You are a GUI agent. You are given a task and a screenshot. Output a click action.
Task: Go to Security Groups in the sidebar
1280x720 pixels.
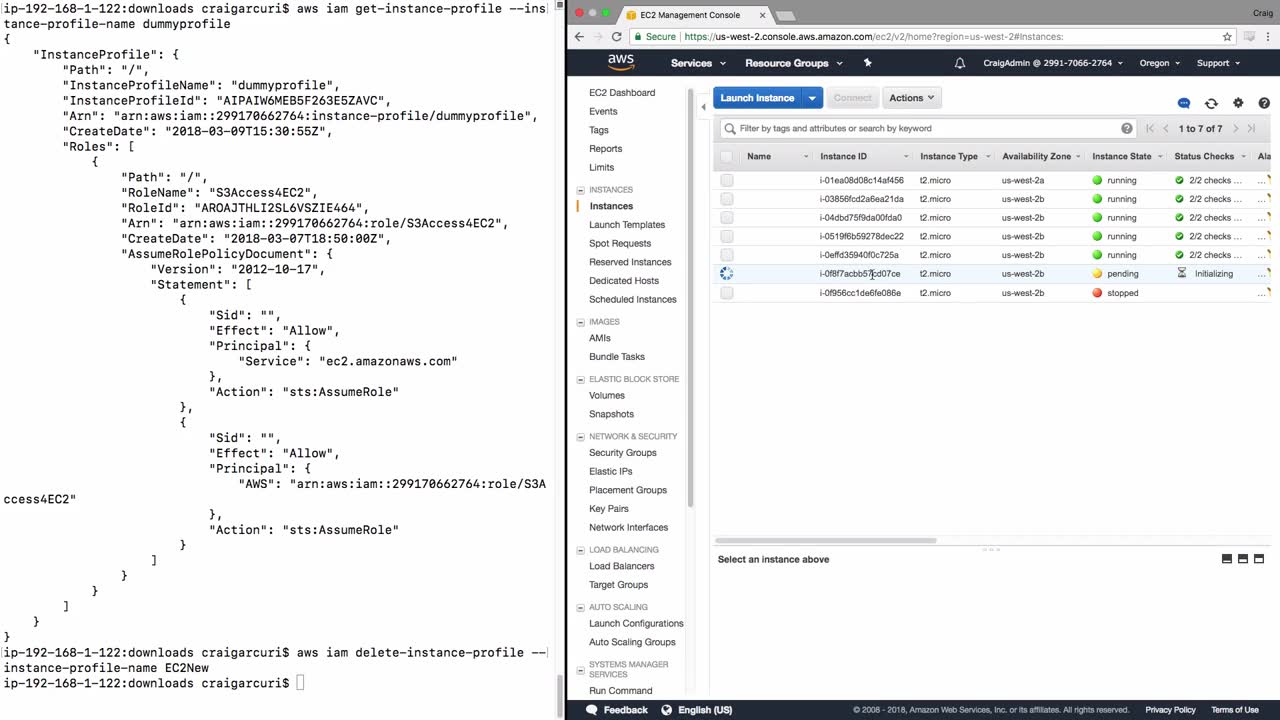coord(623,453)
